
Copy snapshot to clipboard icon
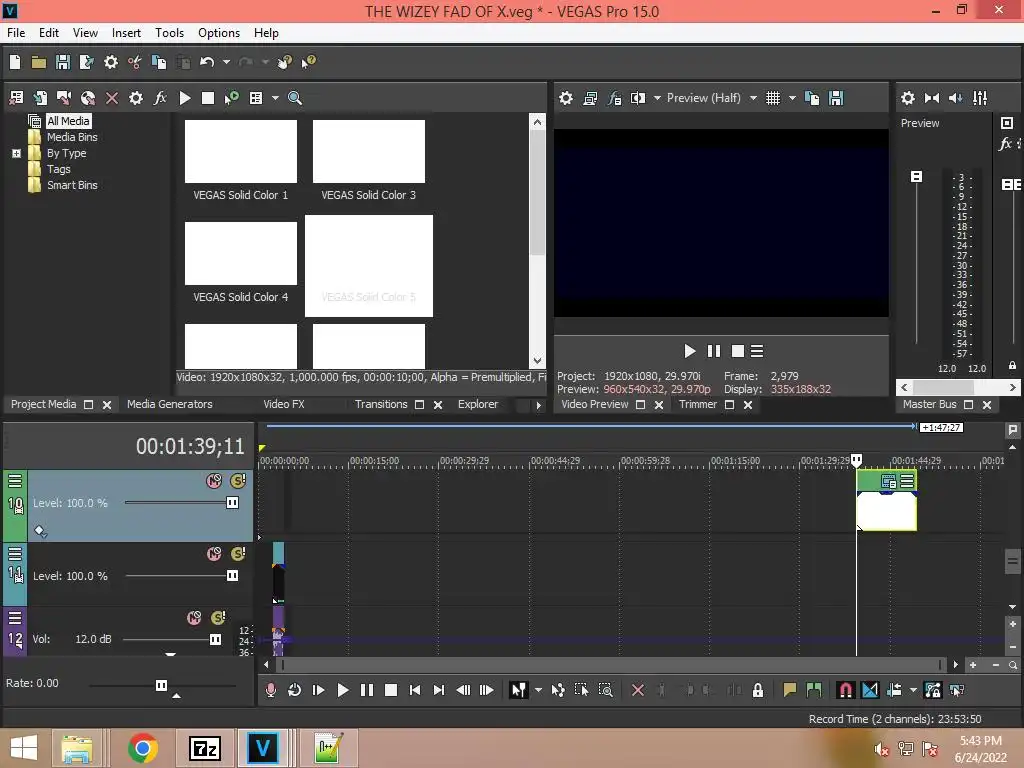click(x=812, y=98)
